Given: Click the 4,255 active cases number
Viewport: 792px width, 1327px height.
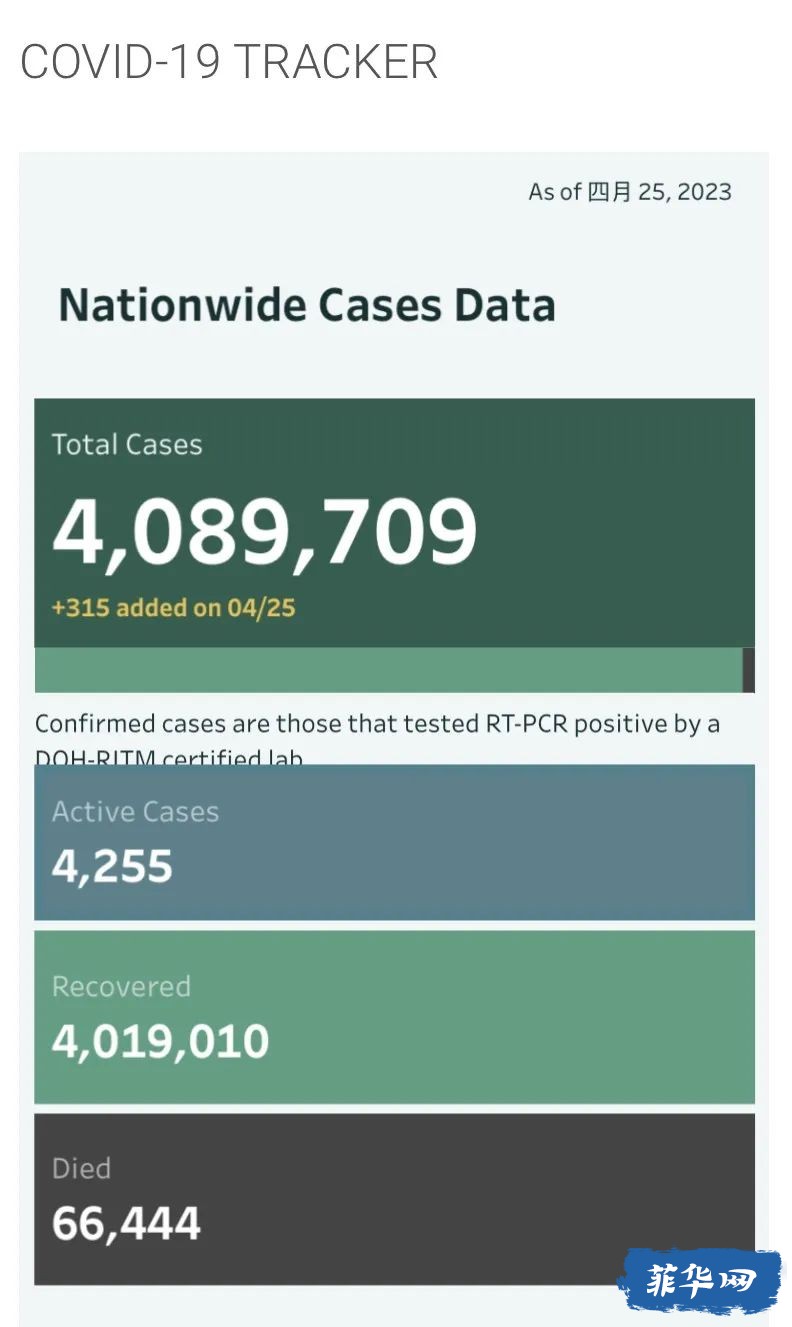Looking at the screenshot, I should 112,867.
